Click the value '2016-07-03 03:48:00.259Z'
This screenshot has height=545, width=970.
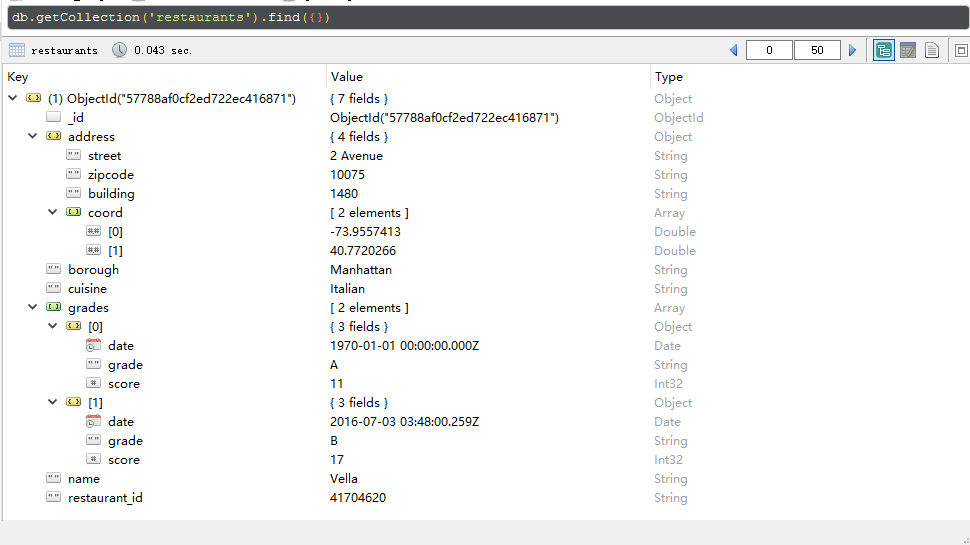tap(405, 422)
